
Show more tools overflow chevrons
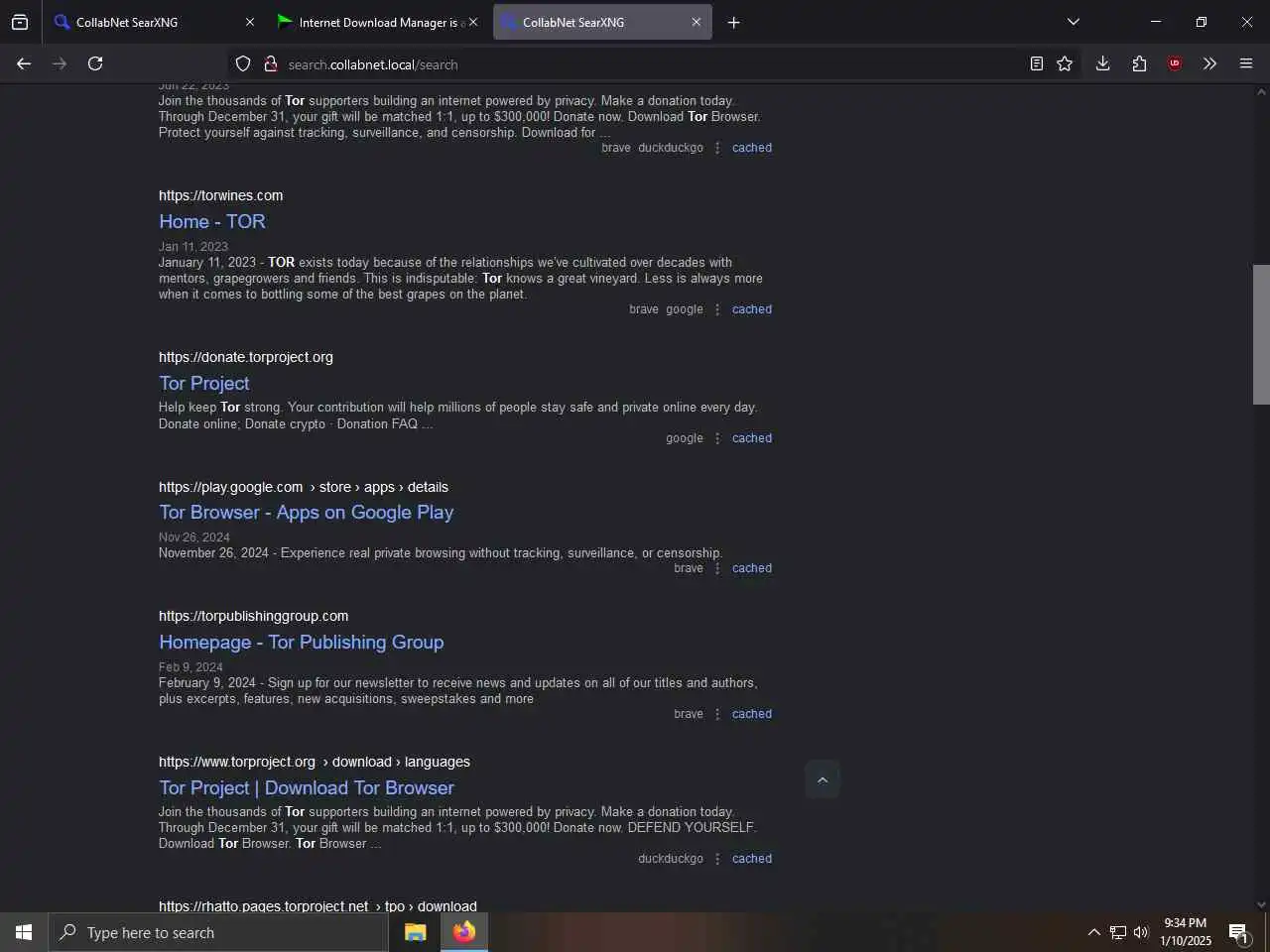click(x=1209, y=63)
